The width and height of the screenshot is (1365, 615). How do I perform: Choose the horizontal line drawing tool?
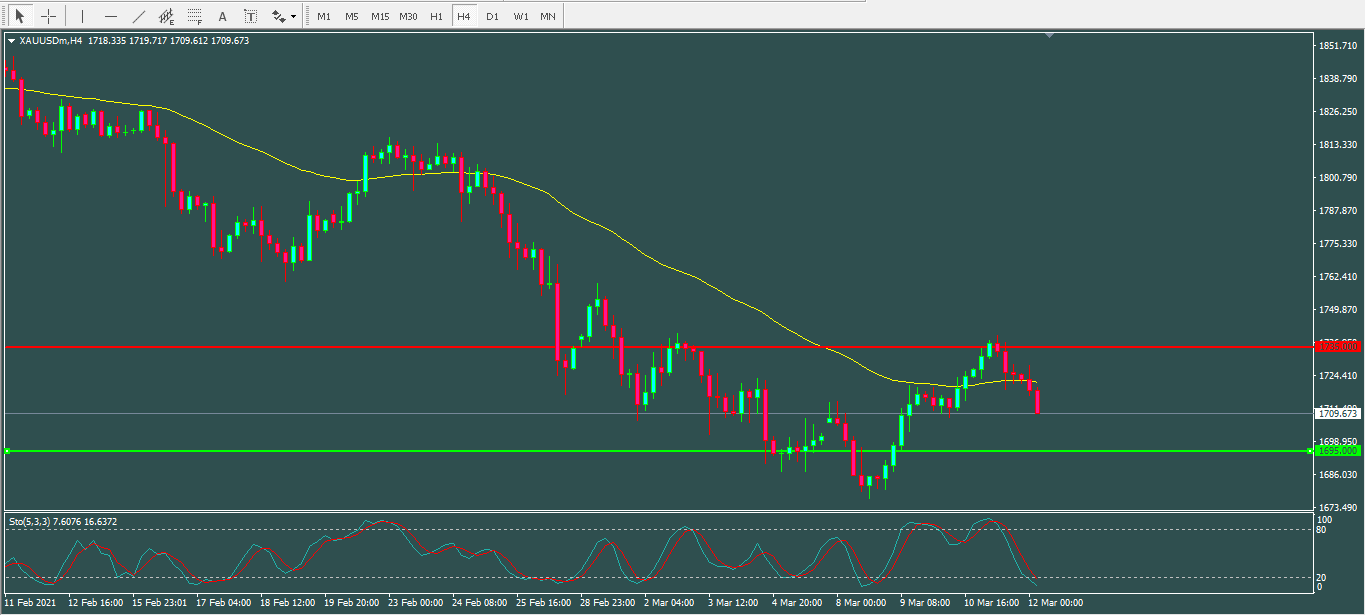point(110,16)
